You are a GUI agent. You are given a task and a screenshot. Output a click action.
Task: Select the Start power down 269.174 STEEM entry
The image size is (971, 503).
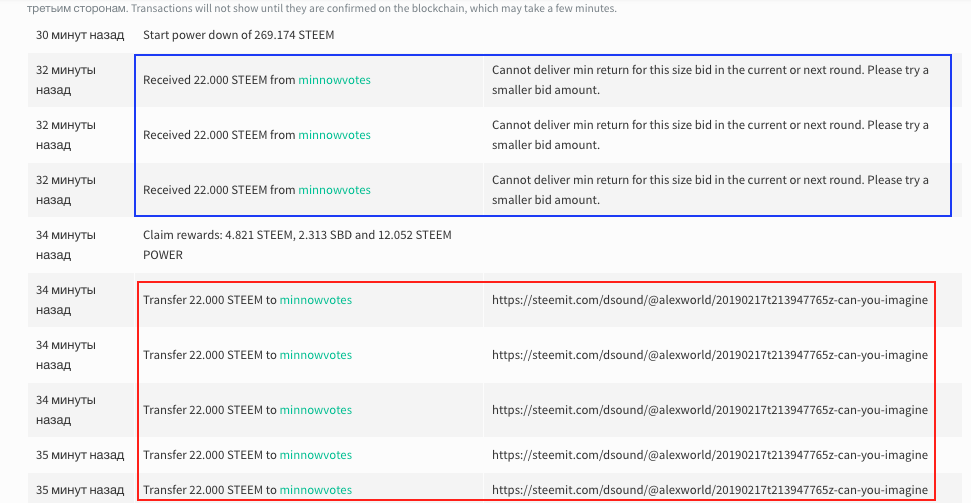point(238,35)
